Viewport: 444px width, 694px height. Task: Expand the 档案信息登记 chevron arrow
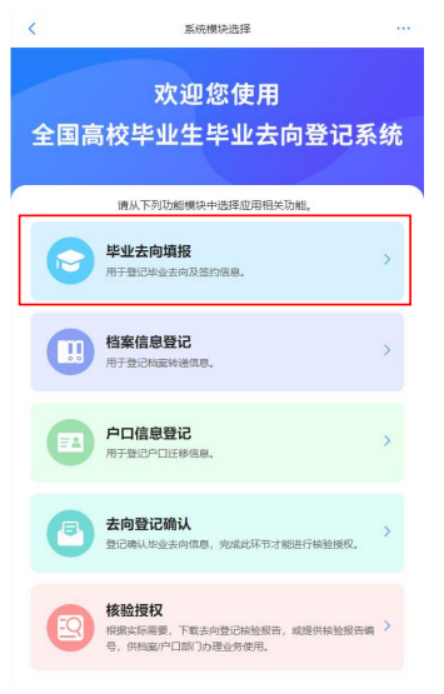tap(387, 350)
